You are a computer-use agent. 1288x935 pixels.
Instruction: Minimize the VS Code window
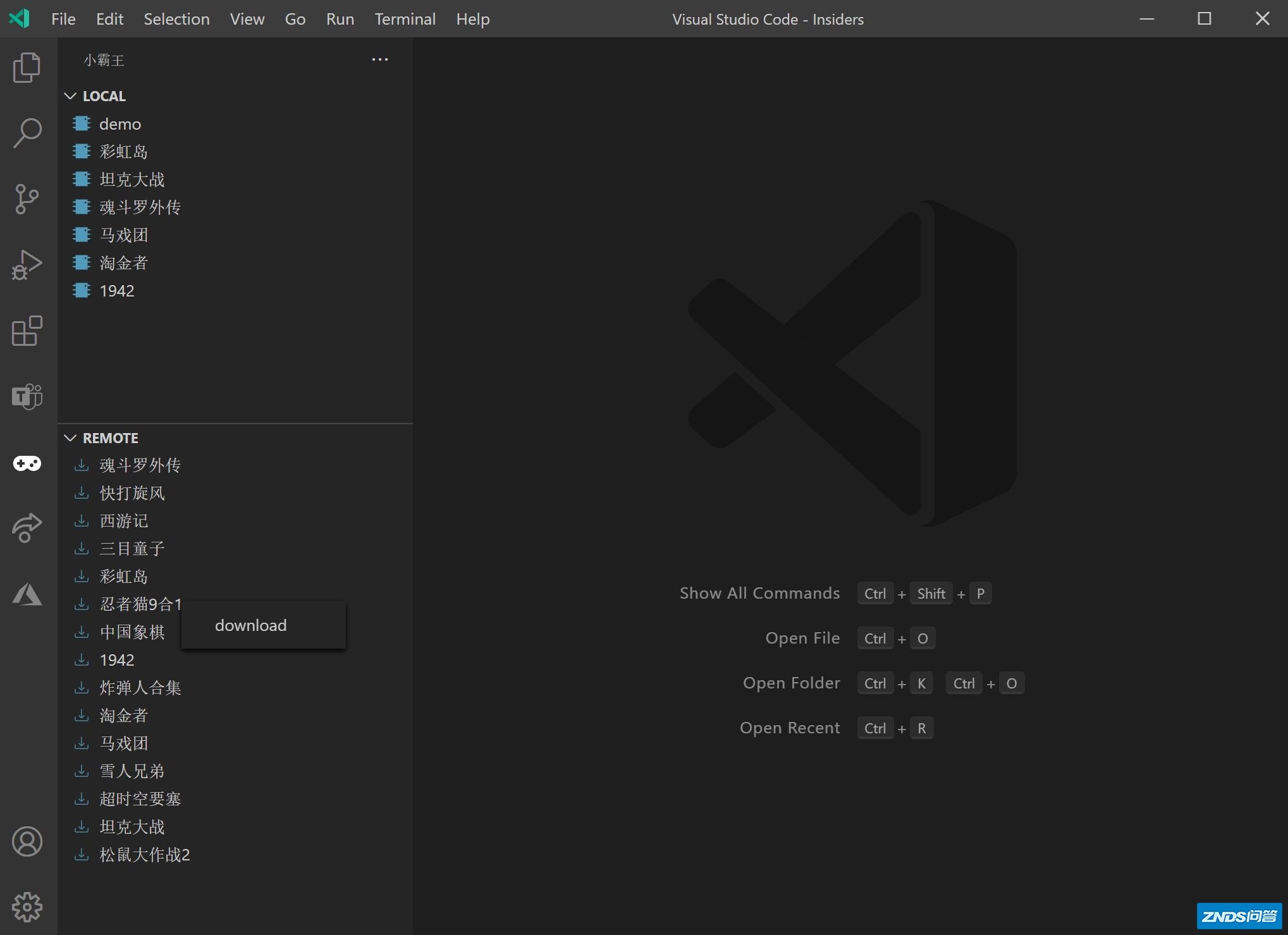pyautogui.click(x=1147, y=19)
